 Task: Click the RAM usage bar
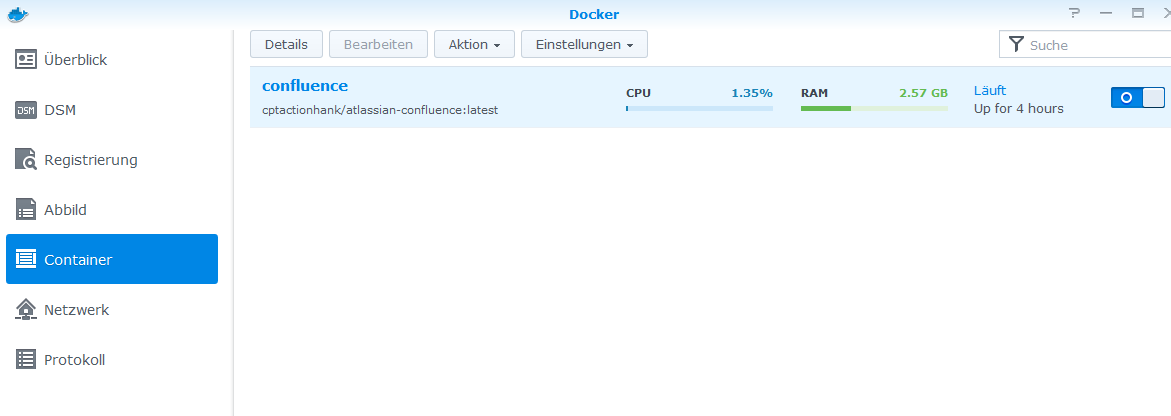(874, 108)
